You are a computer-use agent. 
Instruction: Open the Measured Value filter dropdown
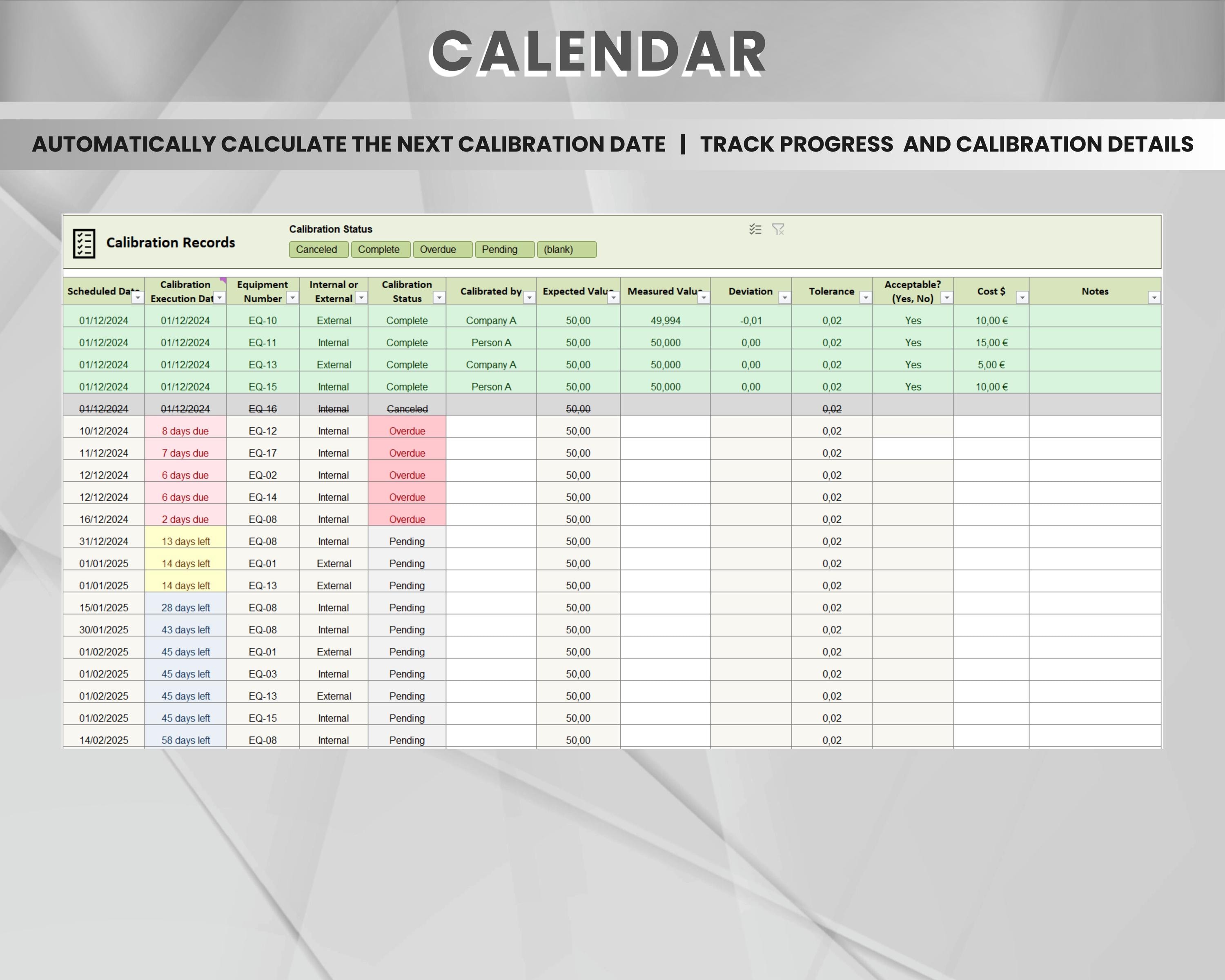tap(704, 298)
